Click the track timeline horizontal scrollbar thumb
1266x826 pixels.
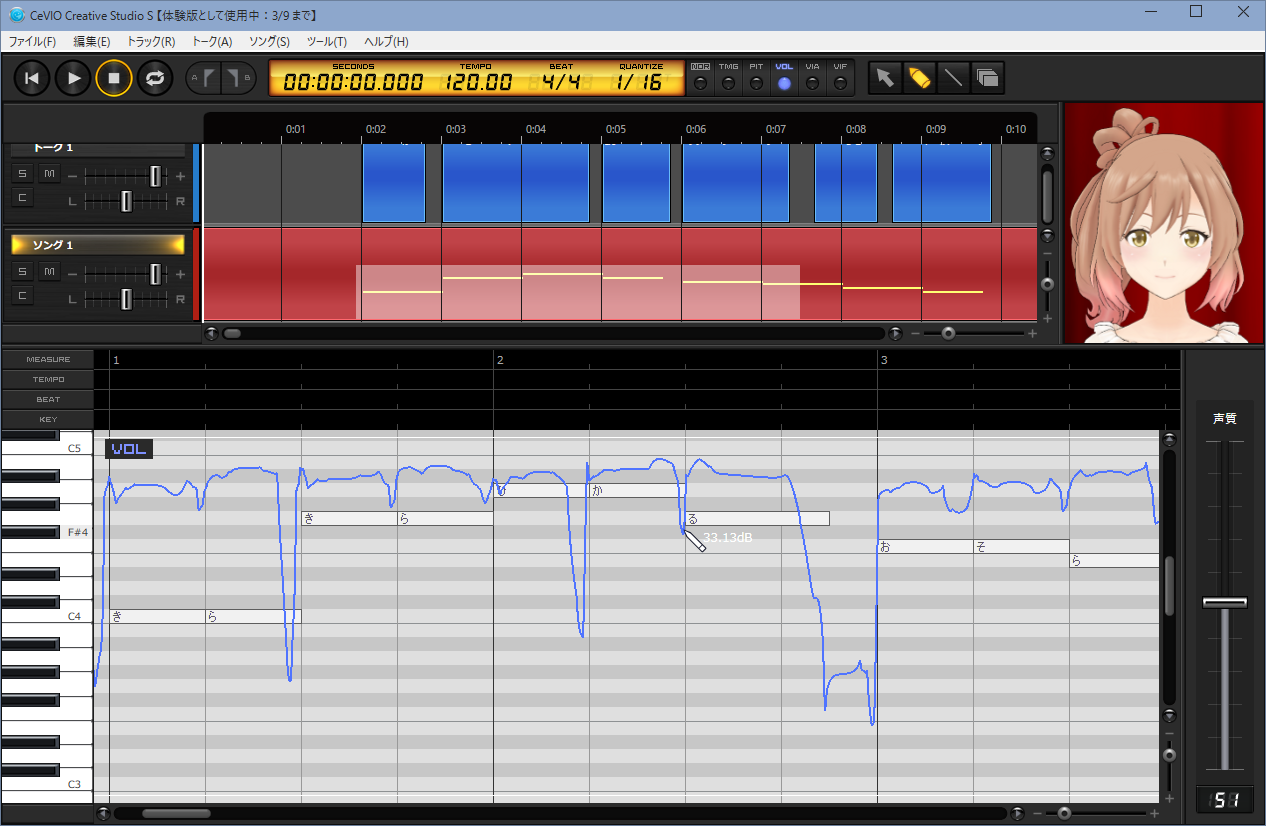(232, 333)
